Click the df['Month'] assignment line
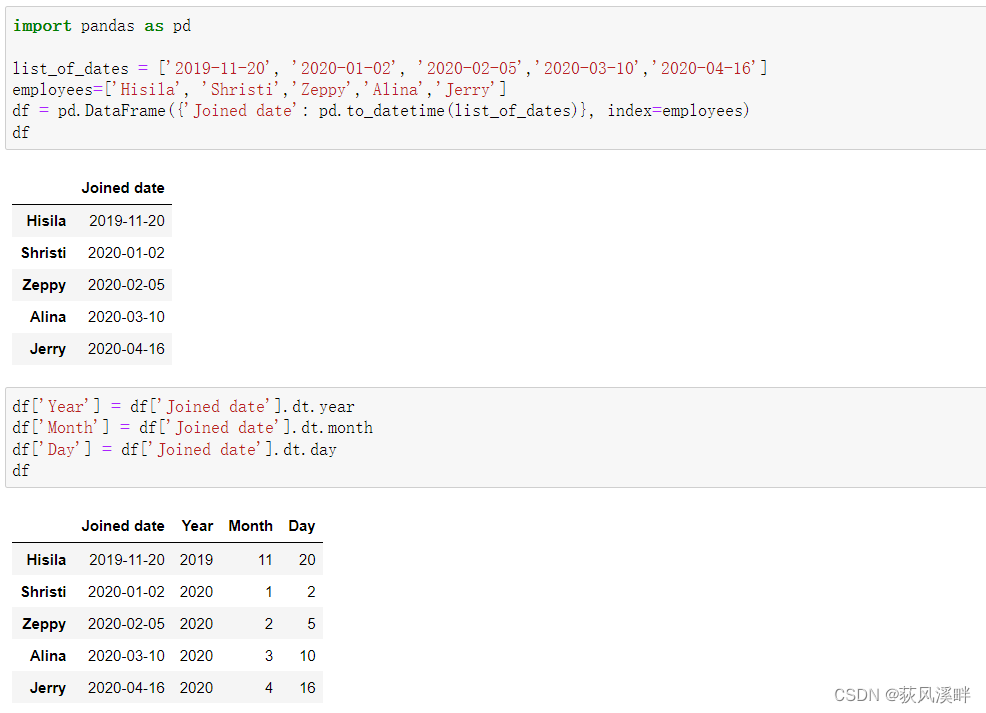986x713 pixels. [x=192, y=428]
